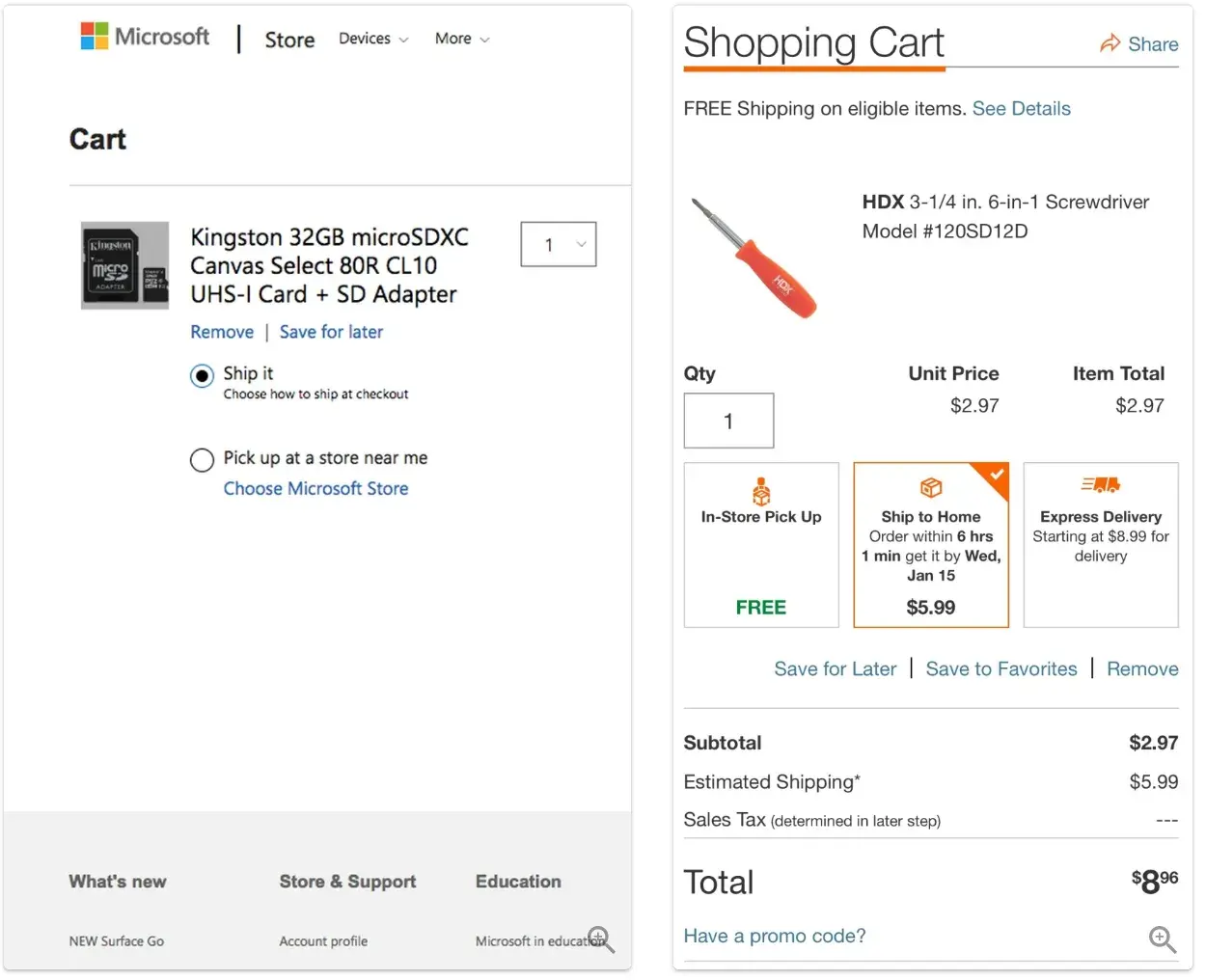
Task: Click the orange selected checkmark corner
Action: (996, 475)
